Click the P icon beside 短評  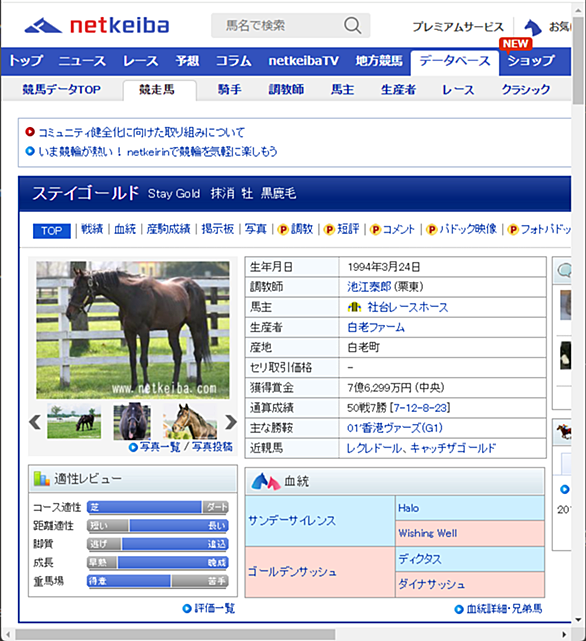click(x=329, y=230)
